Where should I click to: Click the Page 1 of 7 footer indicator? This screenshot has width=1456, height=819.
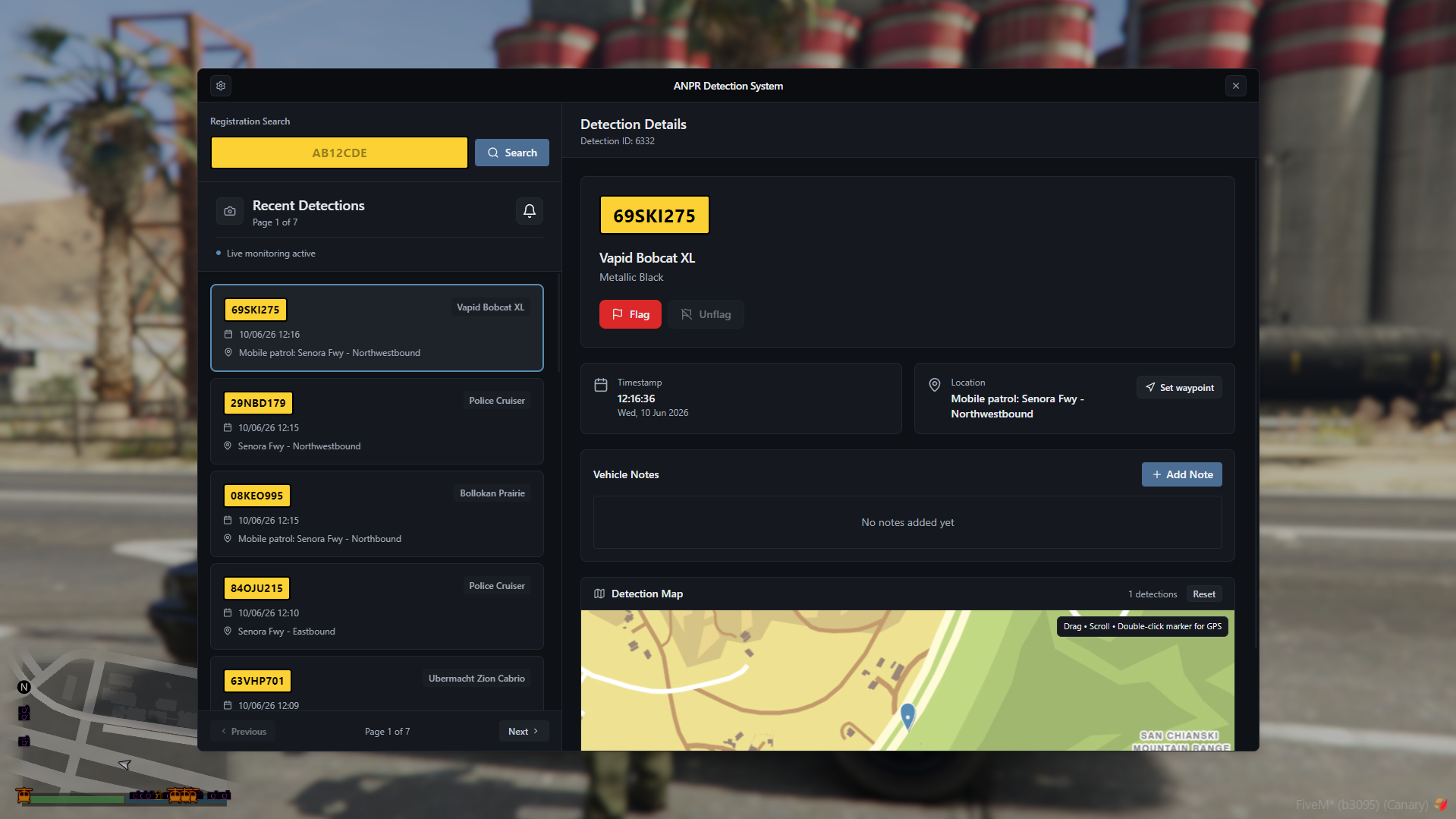point(387,732)
